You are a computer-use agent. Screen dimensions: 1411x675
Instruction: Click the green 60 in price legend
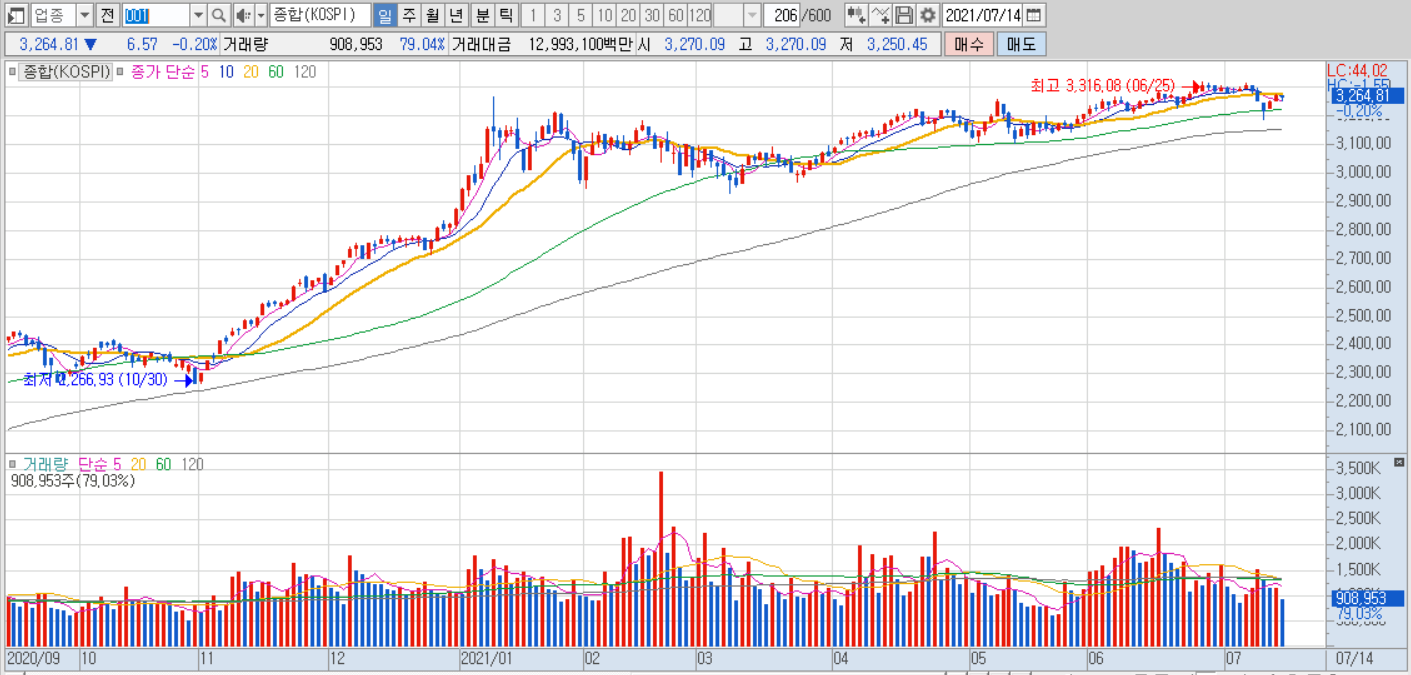[275, 72]
